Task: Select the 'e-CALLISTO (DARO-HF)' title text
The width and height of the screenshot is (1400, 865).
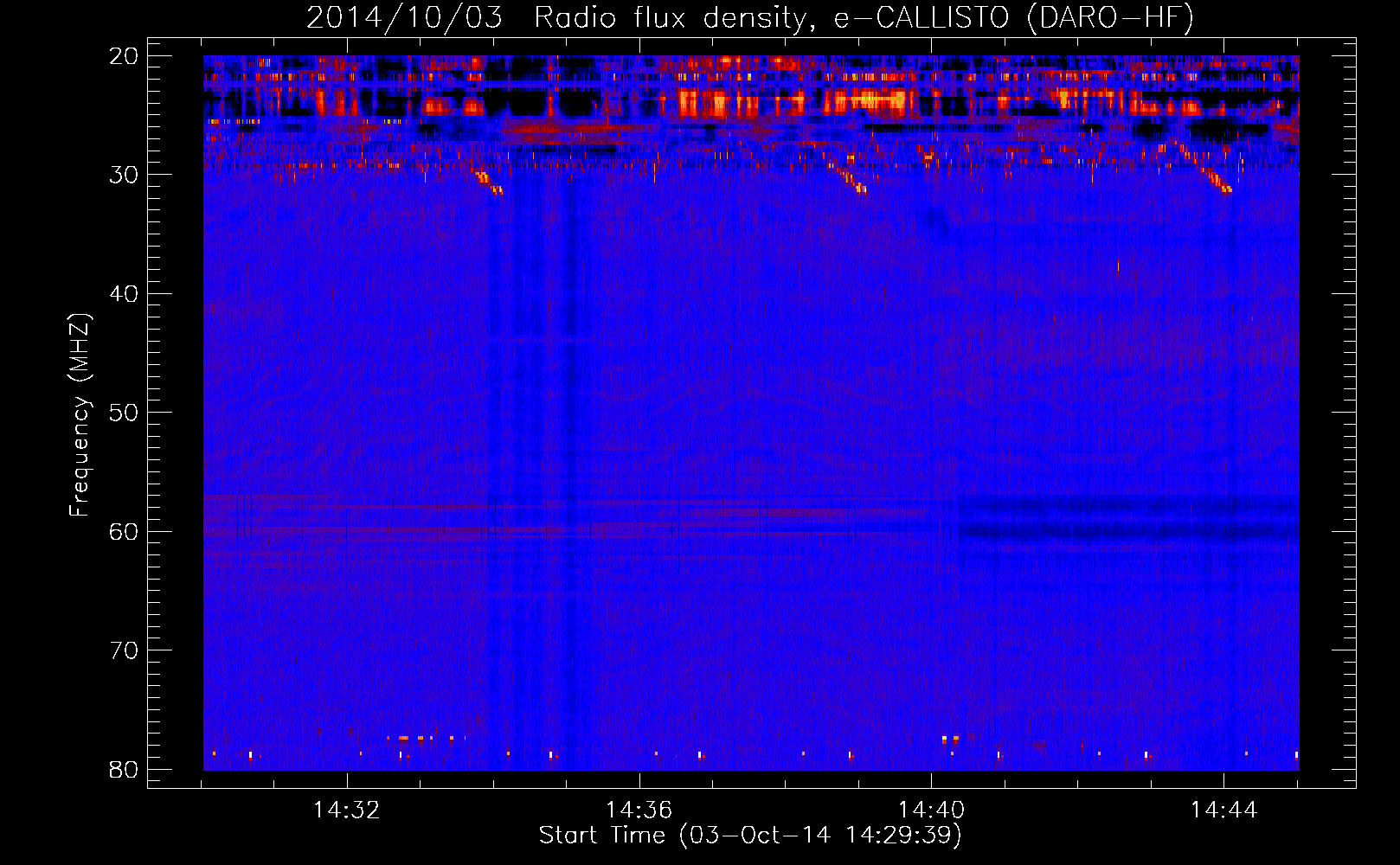Action: (x=1013, y=18)
